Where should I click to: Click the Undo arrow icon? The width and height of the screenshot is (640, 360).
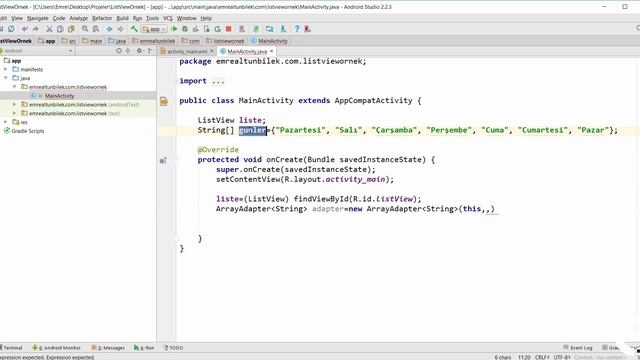click(25, 29)
